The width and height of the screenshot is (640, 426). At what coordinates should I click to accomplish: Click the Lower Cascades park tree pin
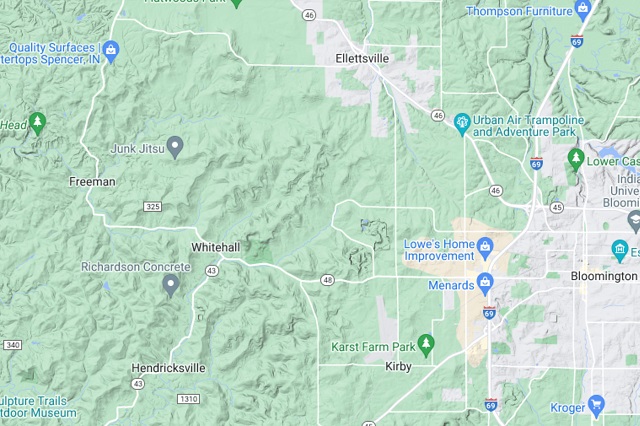pyautogui.click(x=576, y=159)
